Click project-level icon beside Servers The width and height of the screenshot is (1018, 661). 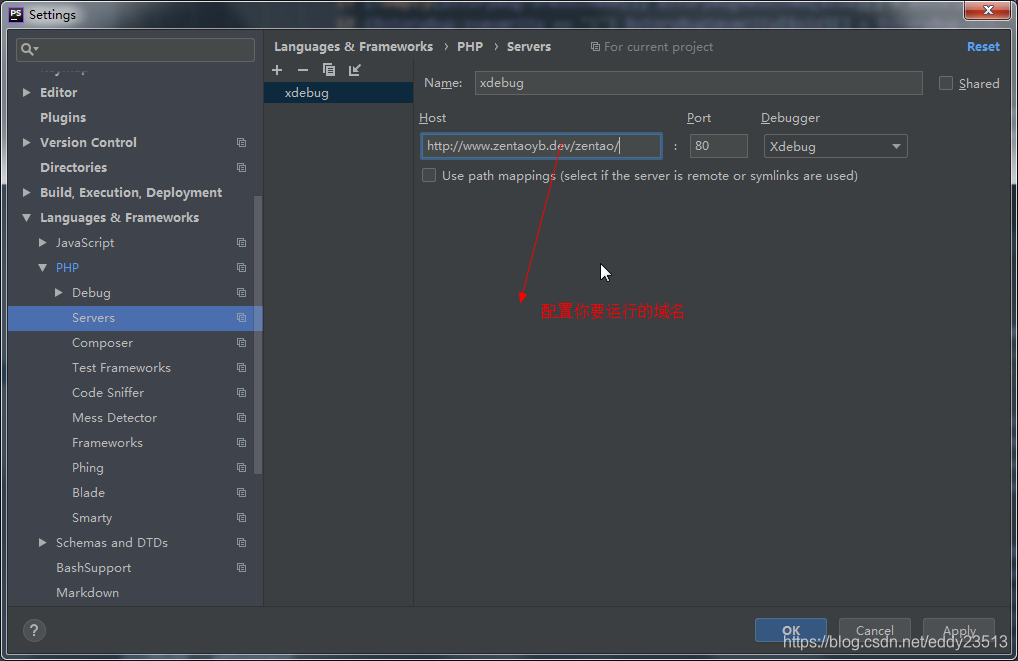[242, 318]
